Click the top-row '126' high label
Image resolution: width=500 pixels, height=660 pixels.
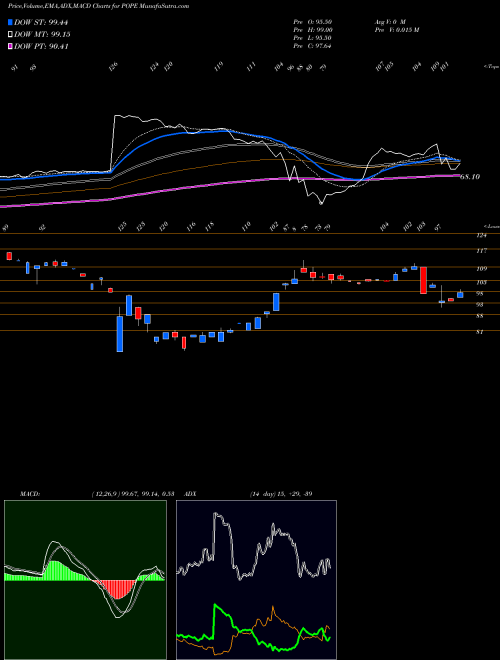[113, 67]
